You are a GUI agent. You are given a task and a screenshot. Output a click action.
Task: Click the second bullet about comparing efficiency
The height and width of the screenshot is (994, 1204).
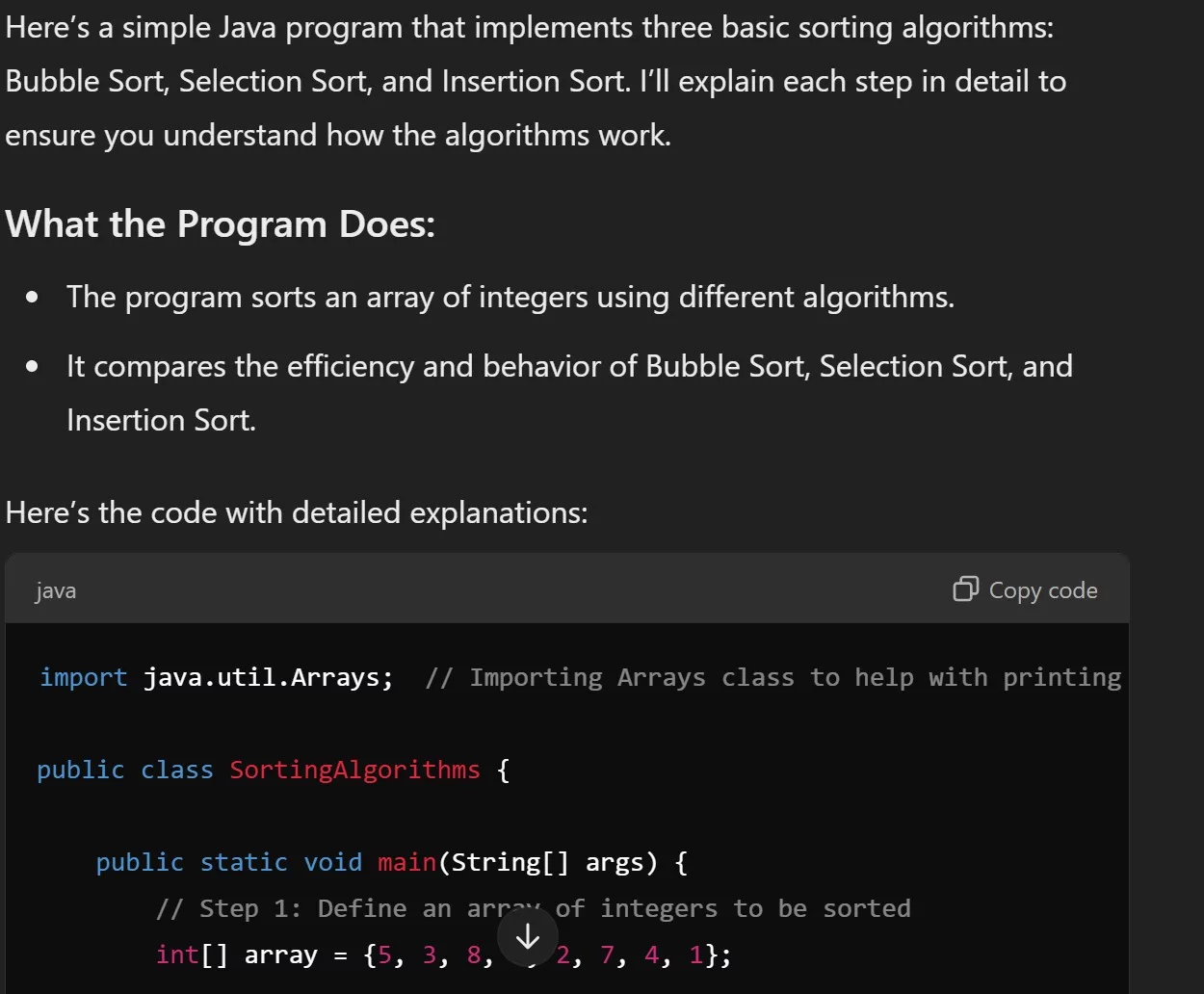coord(568,366)
